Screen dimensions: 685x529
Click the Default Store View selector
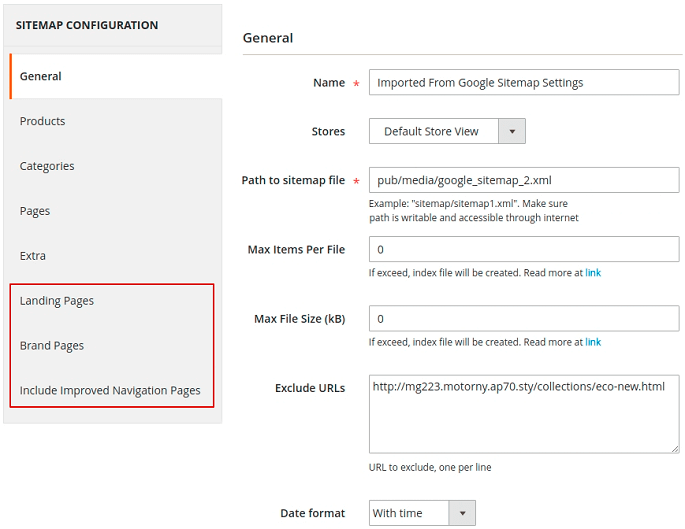click(432, 131)
